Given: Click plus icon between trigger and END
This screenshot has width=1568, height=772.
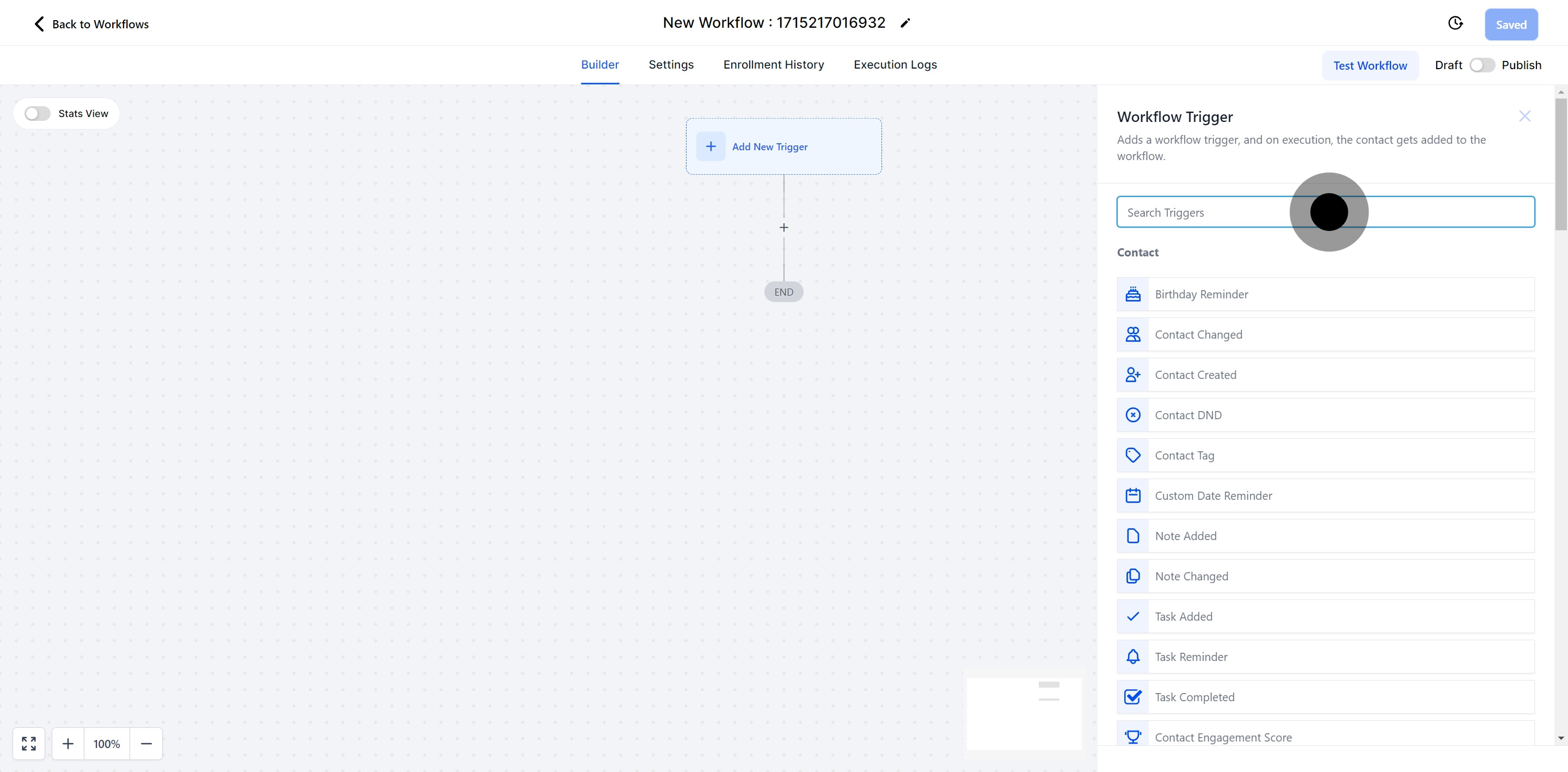Looking at the screenshot, I should point(784,228).
